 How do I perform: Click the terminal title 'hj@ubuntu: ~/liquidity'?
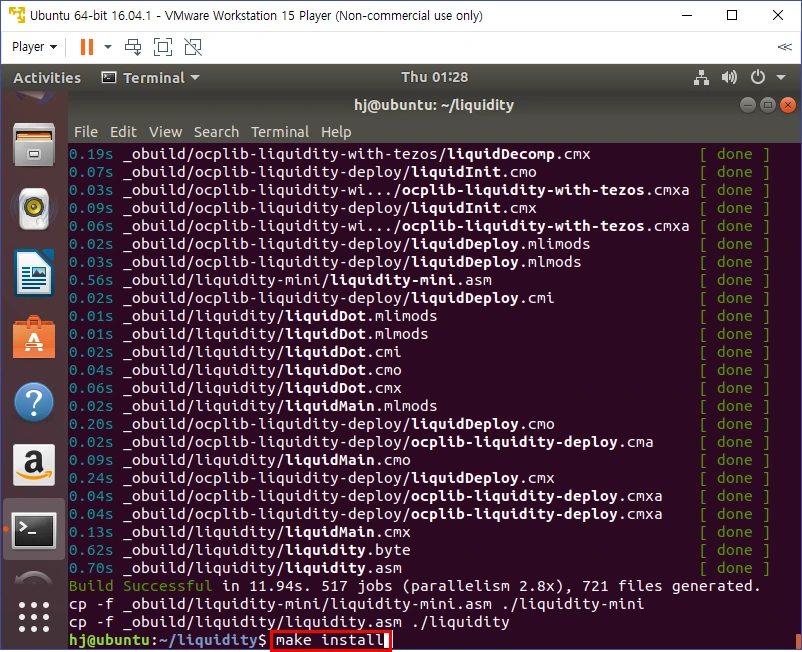tap(434, 105)
